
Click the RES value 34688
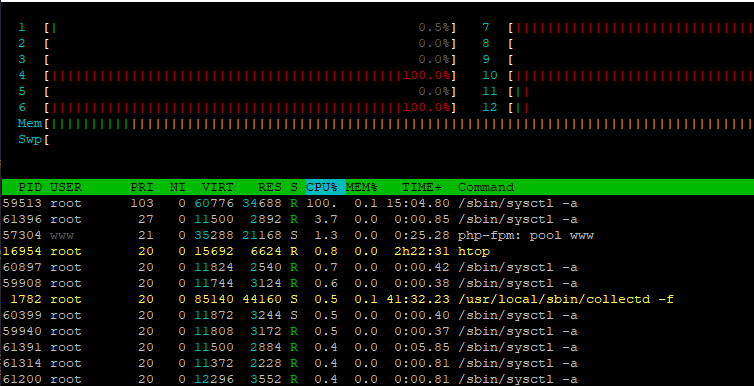(x=262, y=203)
